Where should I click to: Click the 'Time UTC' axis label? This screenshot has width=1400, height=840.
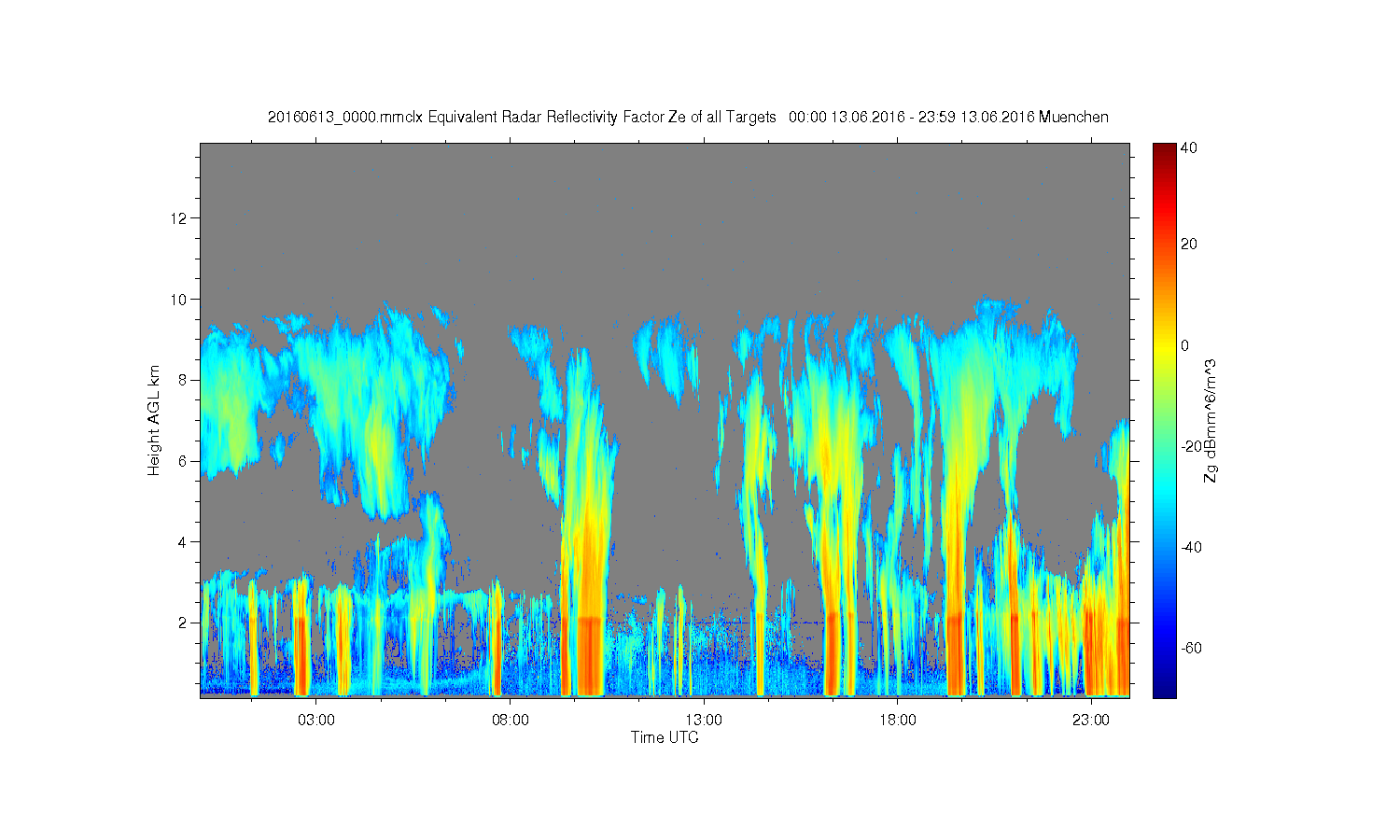pos(665,737)
